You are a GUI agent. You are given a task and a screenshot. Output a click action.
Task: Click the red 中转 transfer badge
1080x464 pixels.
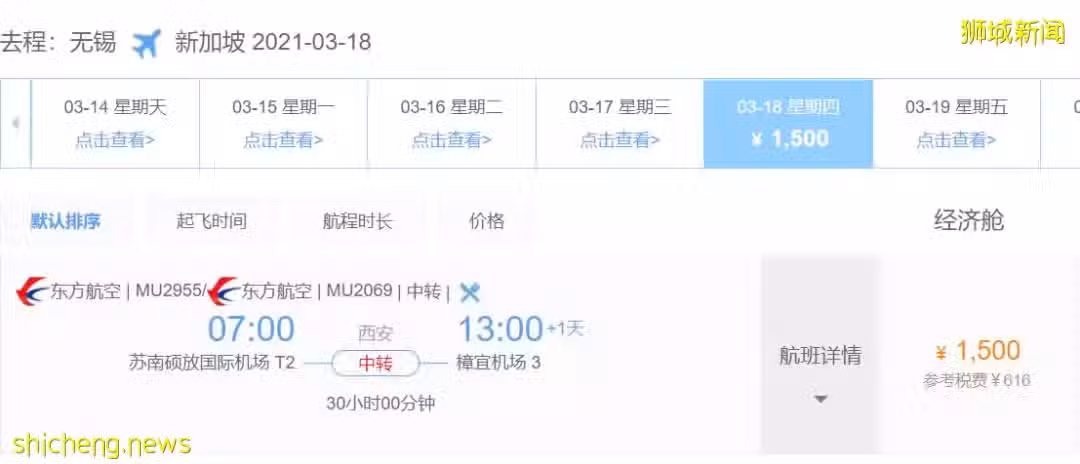(375, 363)
